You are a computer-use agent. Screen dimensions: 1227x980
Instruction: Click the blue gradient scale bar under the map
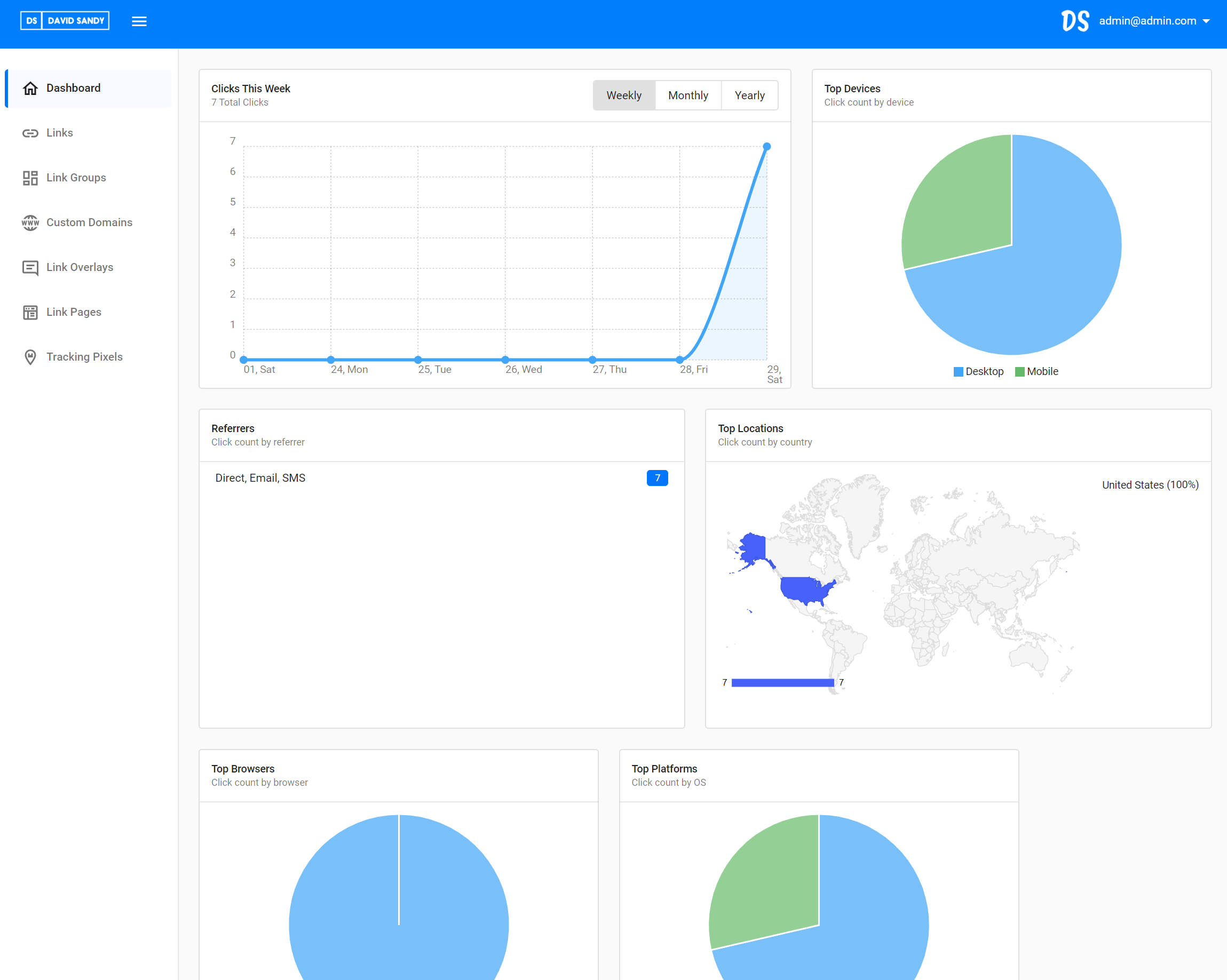(783, 681)
